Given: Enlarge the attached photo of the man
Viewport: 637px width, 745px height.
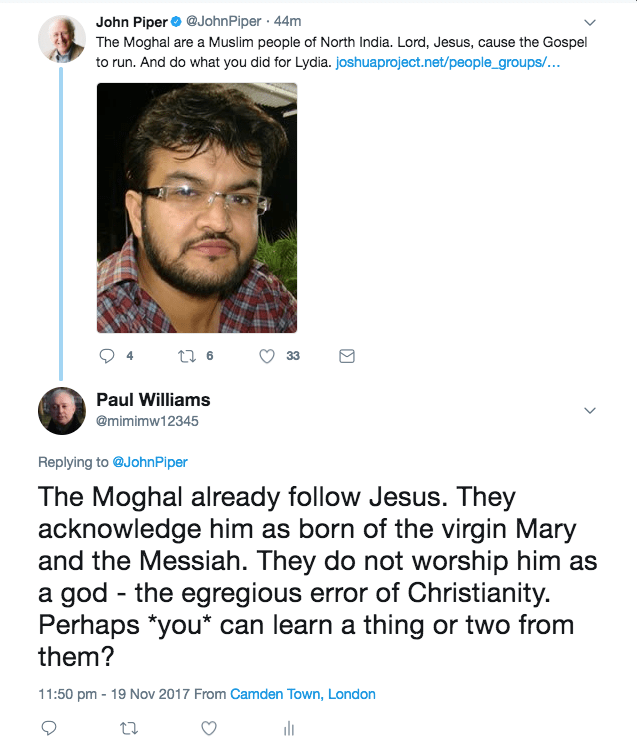Looking at the screenshot, I should click(197, 207).
